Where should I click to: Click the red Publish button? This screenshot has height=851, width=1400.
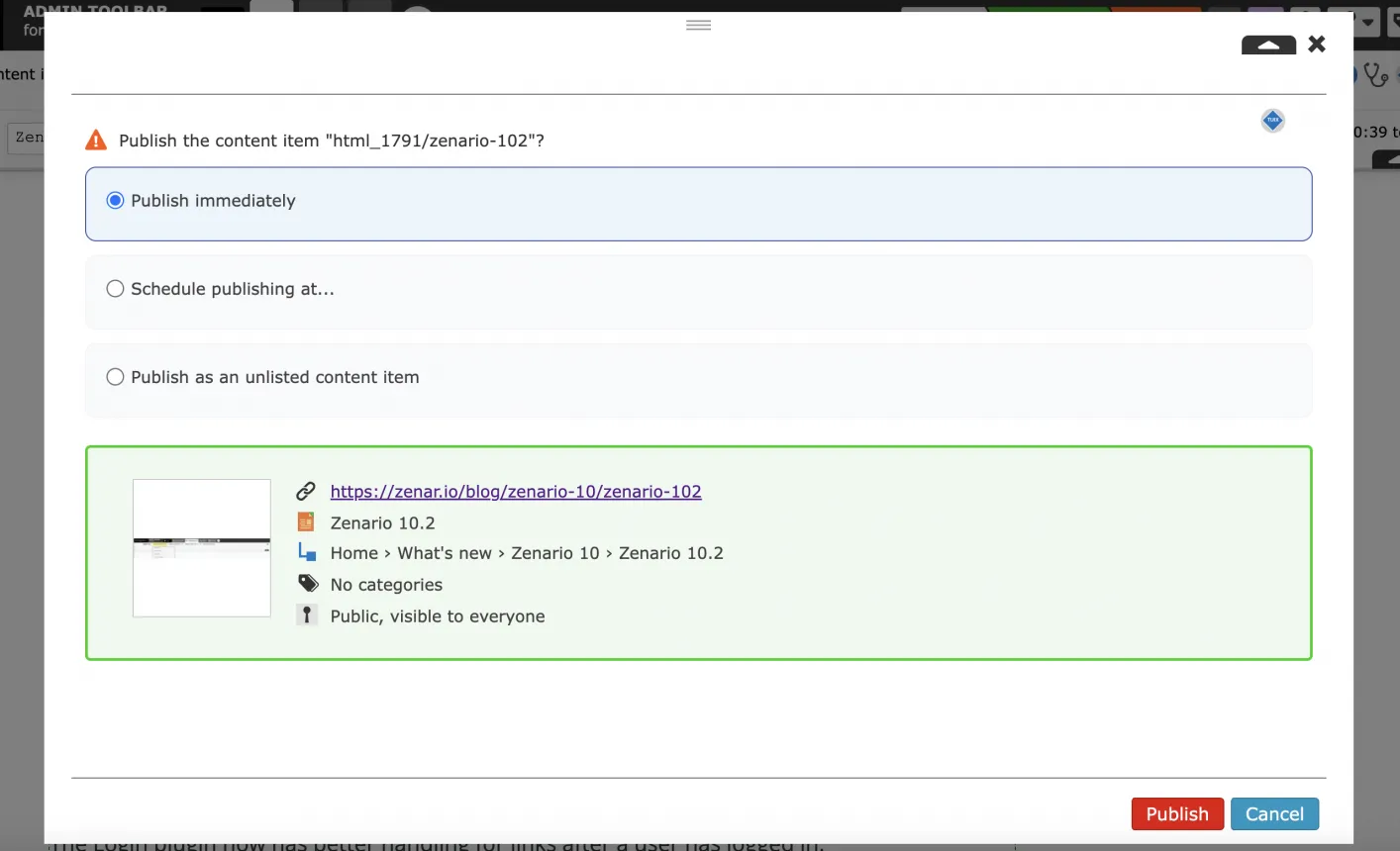(1177, 813)
